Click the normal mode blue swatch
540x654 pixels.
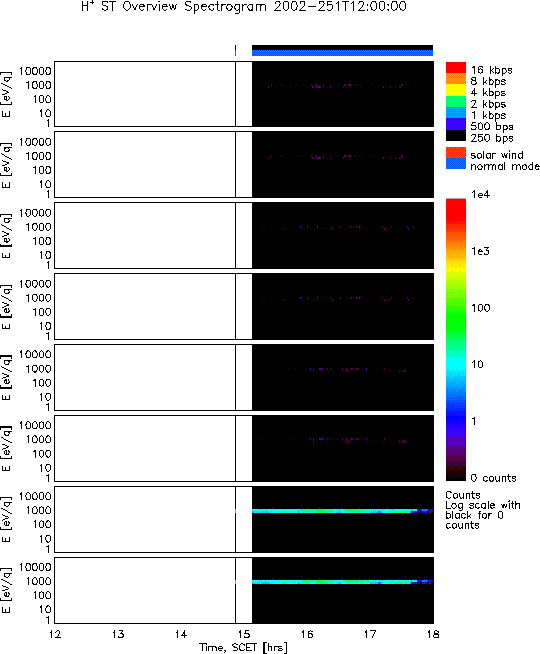tap(456, 164)
